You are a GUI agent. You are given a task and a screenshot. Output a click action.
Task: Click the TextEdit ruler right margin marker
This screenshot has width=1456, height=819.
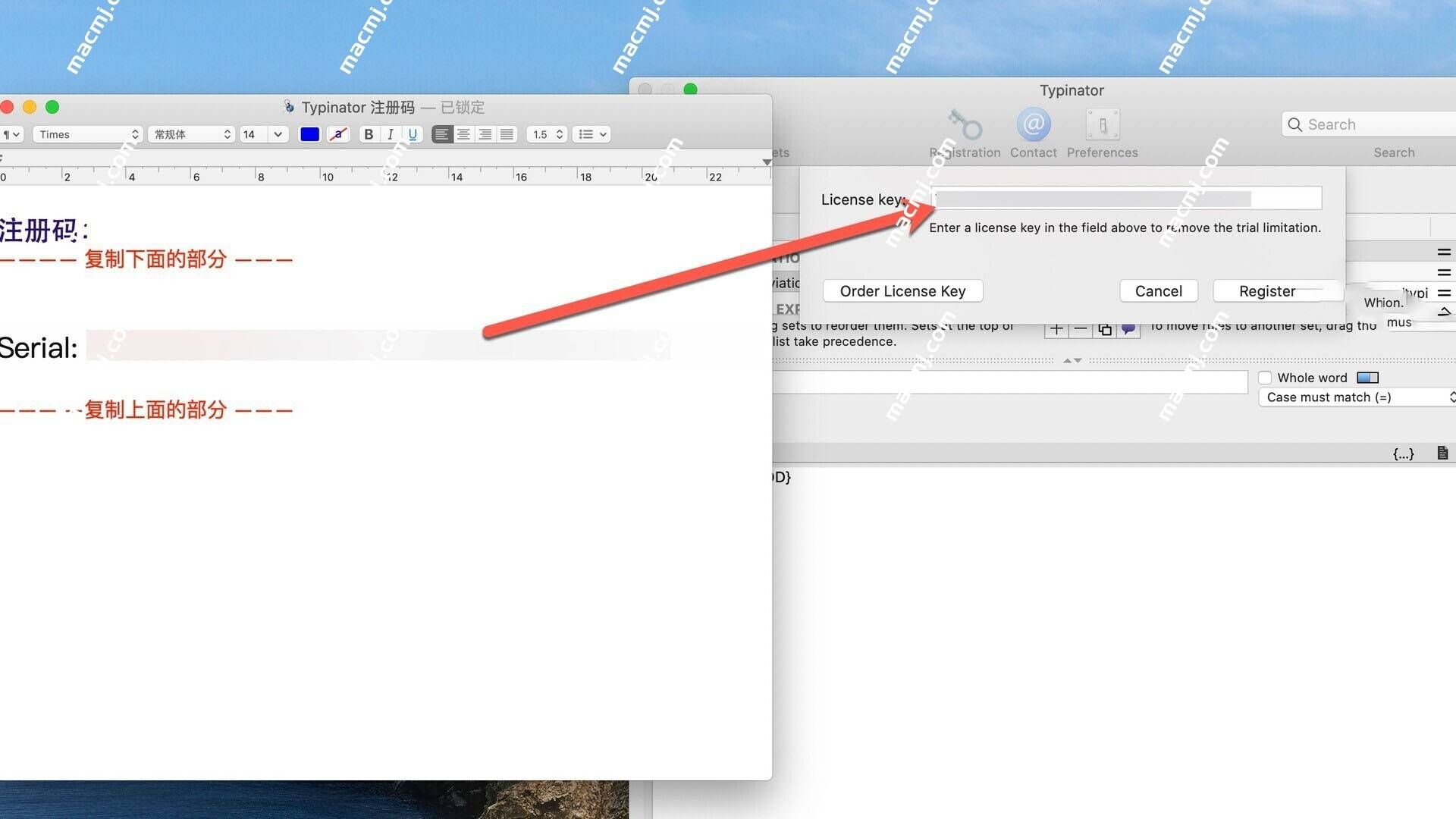(767, 162)
